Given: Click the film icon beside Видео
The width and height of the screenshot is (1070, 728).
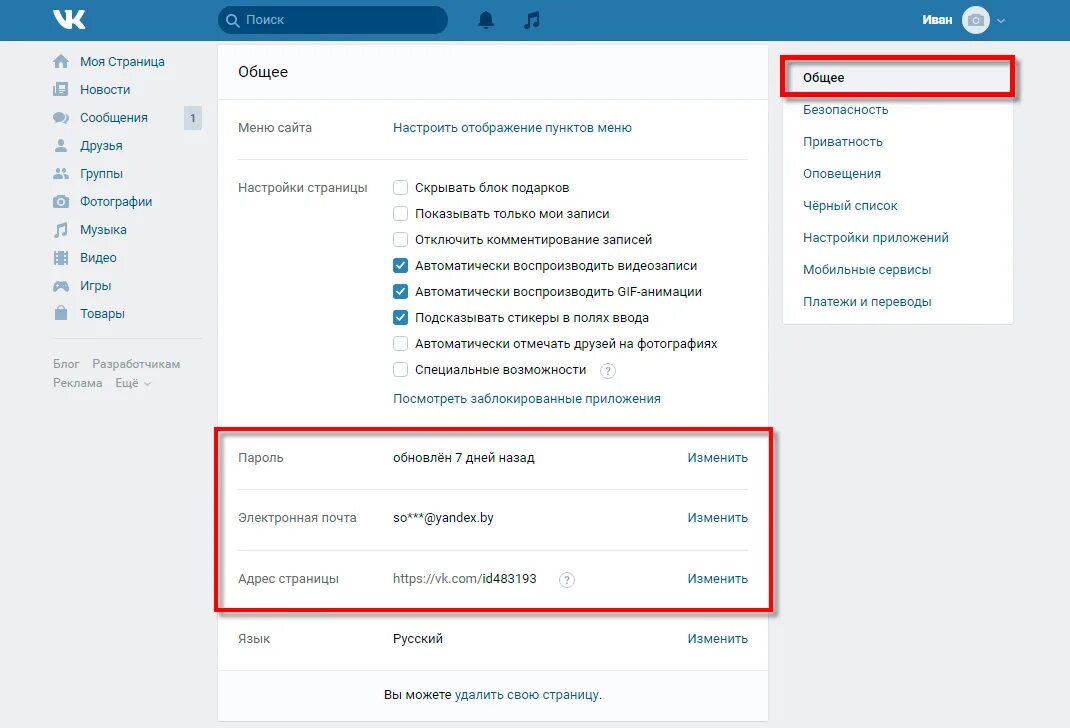Looking at the screenshot, I should (61, 257).
